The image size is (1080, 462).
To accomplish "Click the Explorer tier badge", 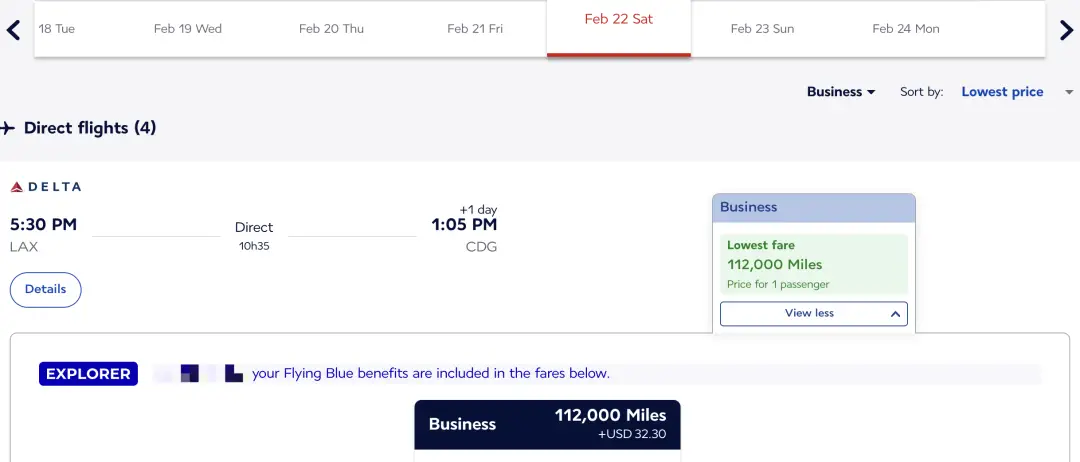I will (x=88, y=374).
